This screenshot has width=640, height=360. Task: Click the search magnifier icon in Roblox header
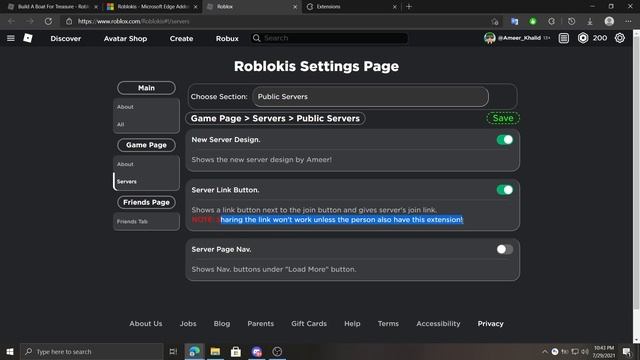pos(256,38)
